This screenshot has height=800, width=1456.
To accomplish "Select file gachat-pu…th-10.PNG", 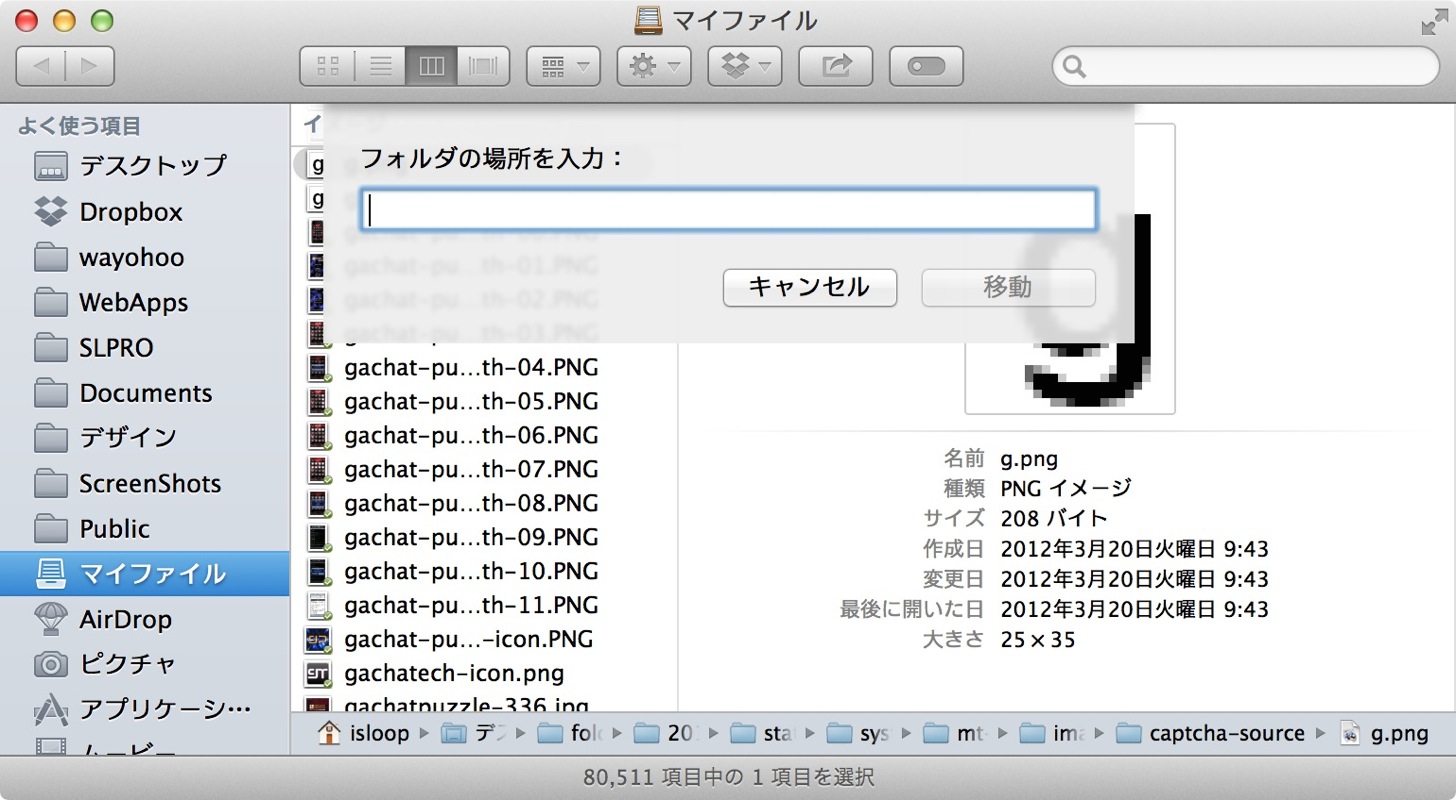I will (470, 571).
